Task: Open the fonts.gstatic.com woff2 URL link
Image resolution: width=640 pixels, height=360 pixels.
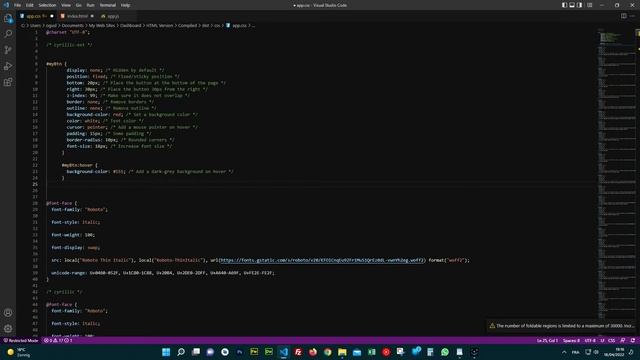Action: tap(322, 260)
